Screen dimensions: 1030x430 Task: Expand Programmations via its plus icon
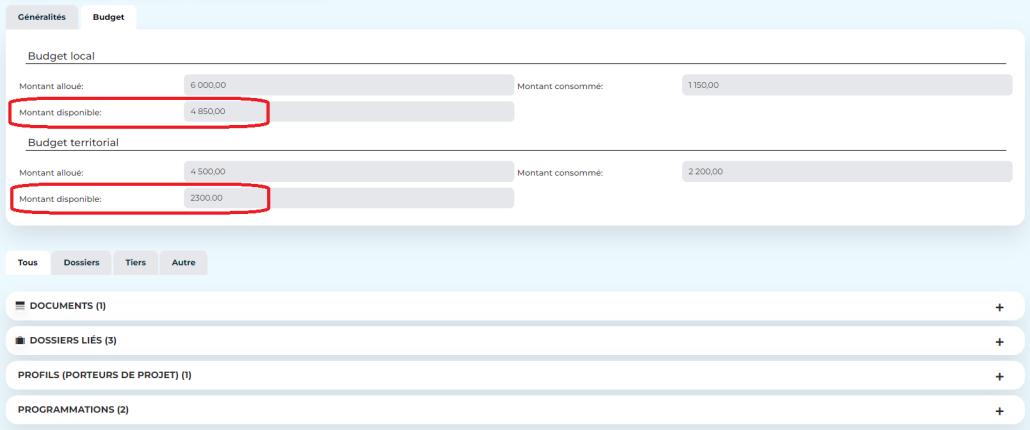point(999,411)
